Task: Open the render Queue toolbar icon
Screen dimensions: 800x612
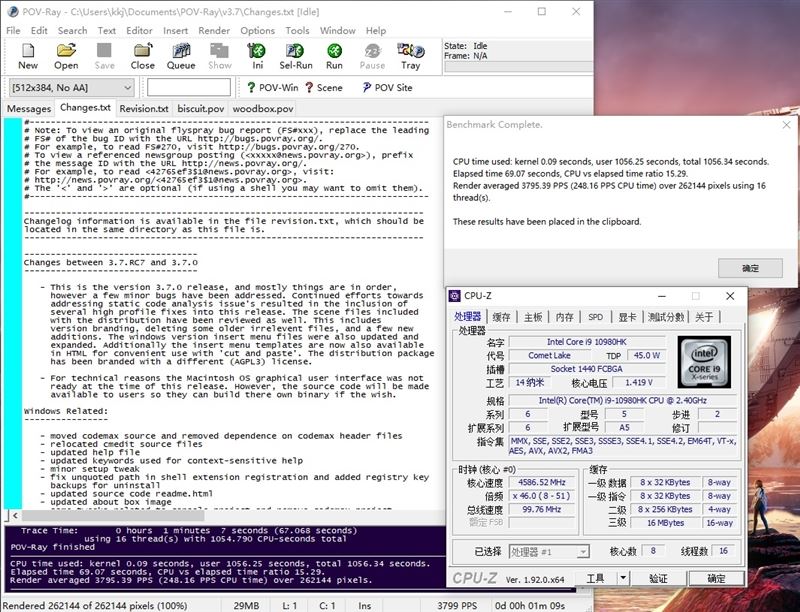Action: point(181,57)
